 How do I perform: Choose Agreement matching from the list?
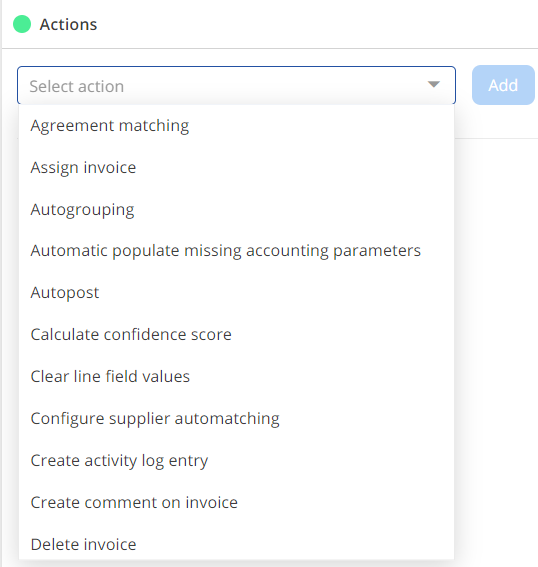point(236,126)
